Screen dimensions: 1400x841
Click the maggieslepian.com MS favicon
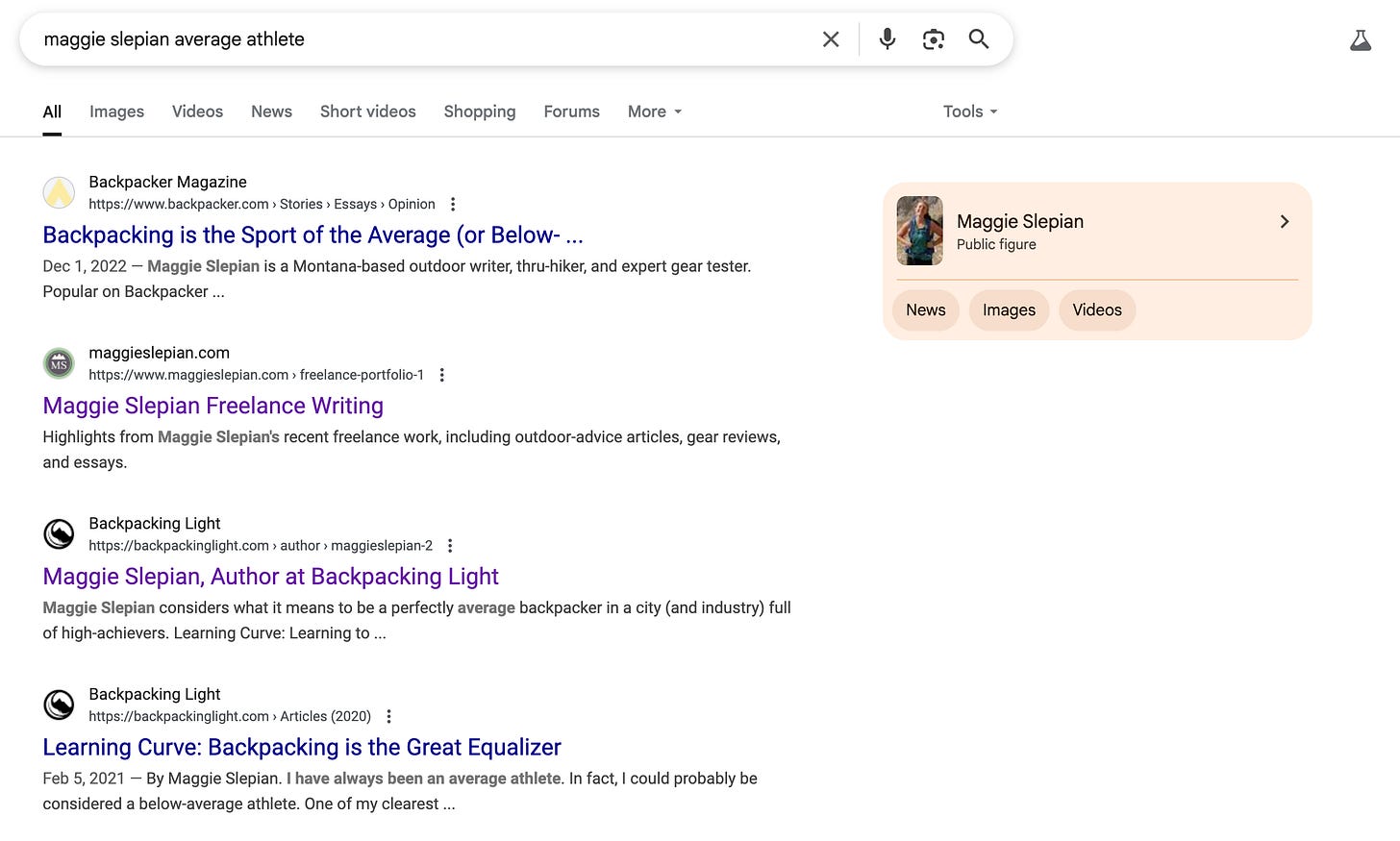click(x=60, y=363)
